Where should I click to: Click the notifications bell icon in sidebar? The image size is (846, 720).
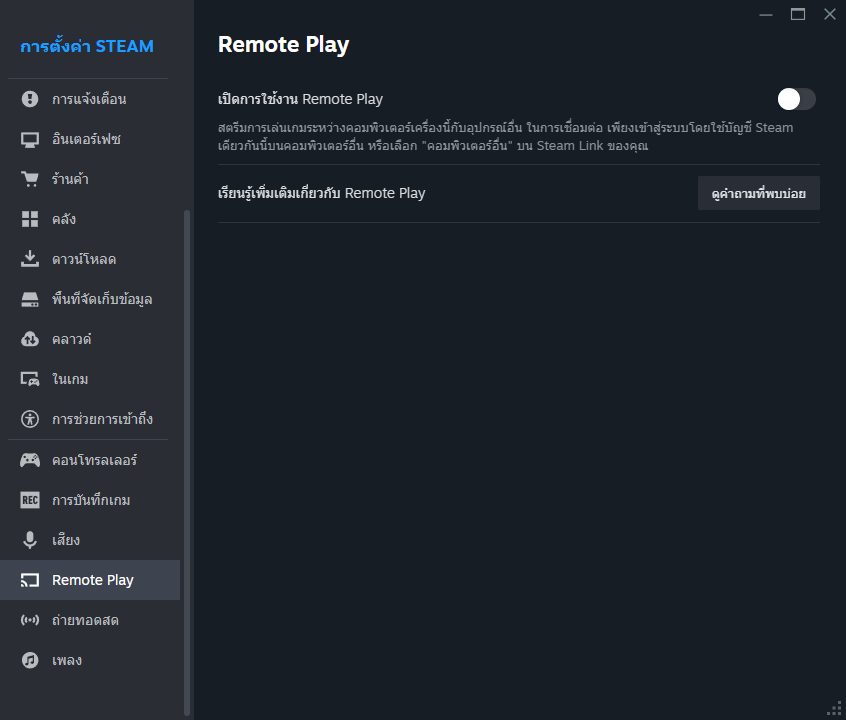click(30, 99)
